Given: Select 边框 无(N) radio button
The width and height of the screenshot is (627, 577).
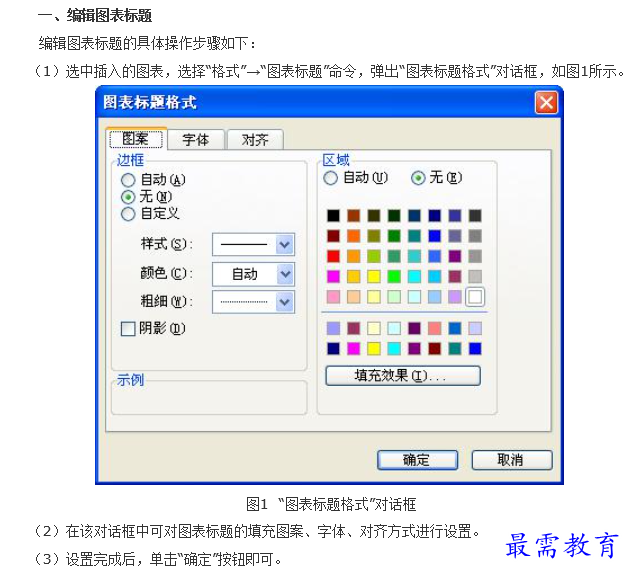Looking at the screenshot, I should pyautogui.click(x=128, y=197).
